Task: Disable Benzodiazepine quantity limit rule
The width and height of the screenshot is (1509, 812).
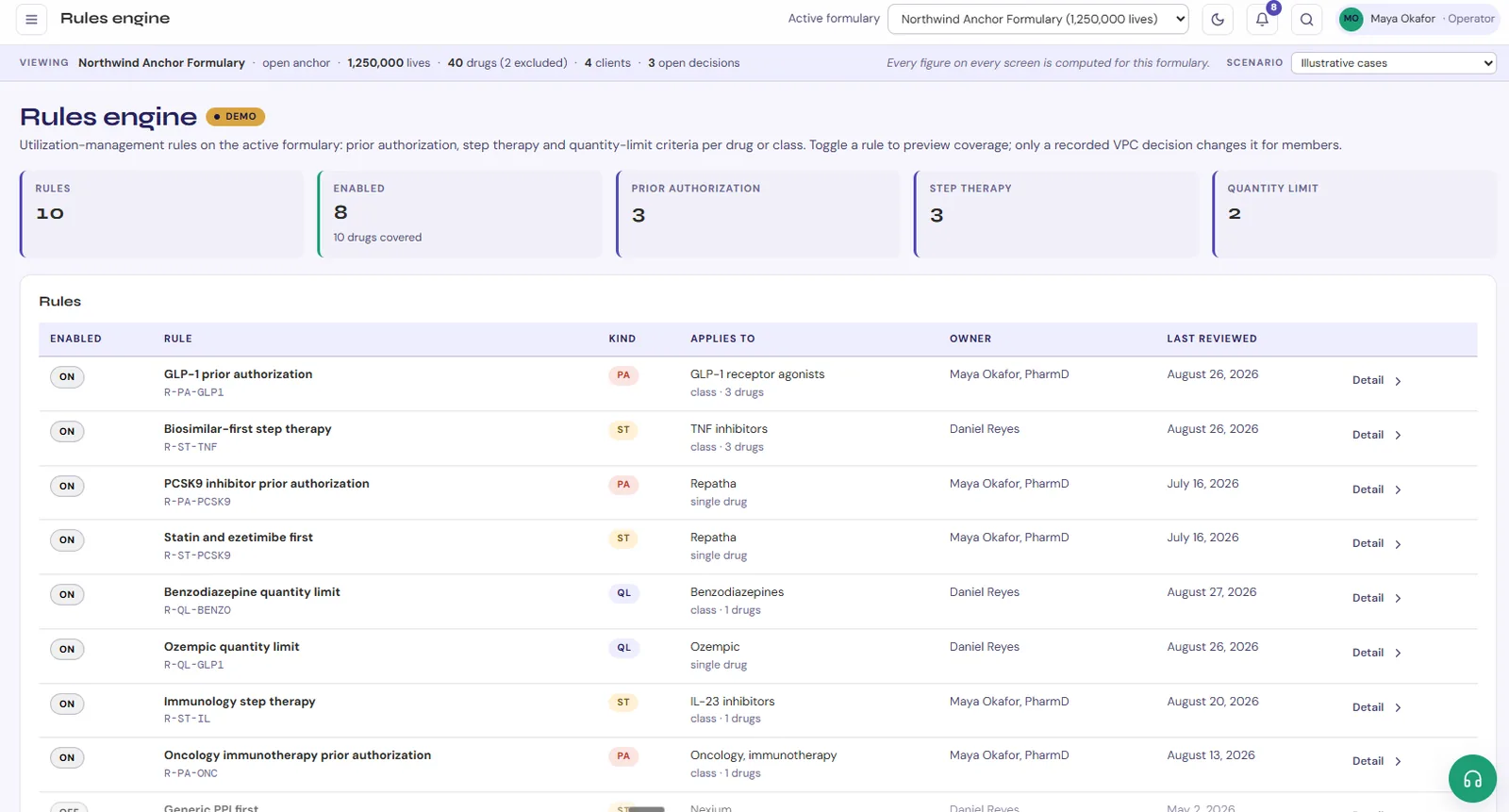Action: tap(67, 595)
